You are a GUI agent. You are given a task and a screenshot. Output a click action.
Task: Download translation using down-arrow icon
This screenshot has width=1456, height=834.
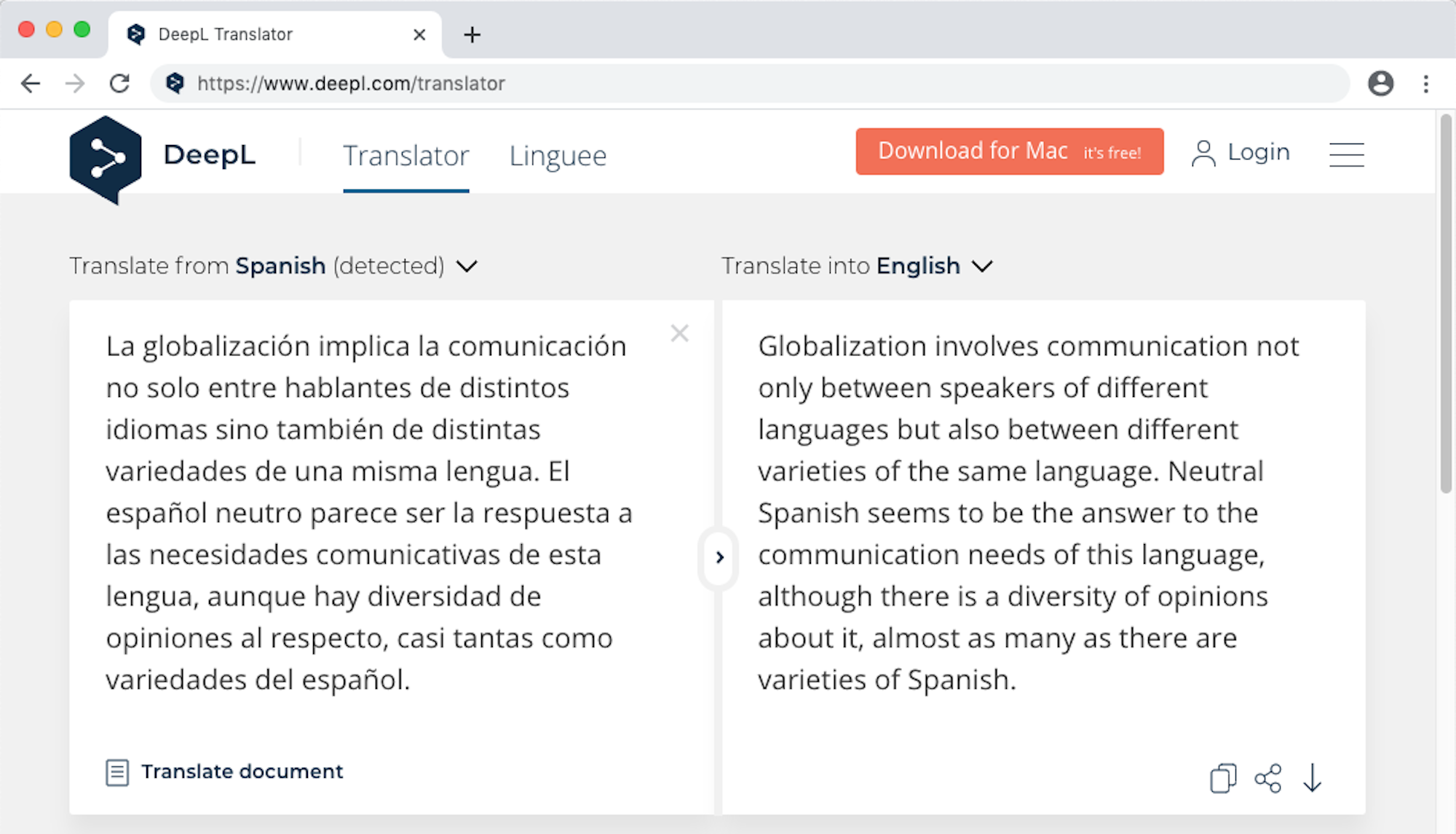pyautogui.click(x=1312, y=778)
